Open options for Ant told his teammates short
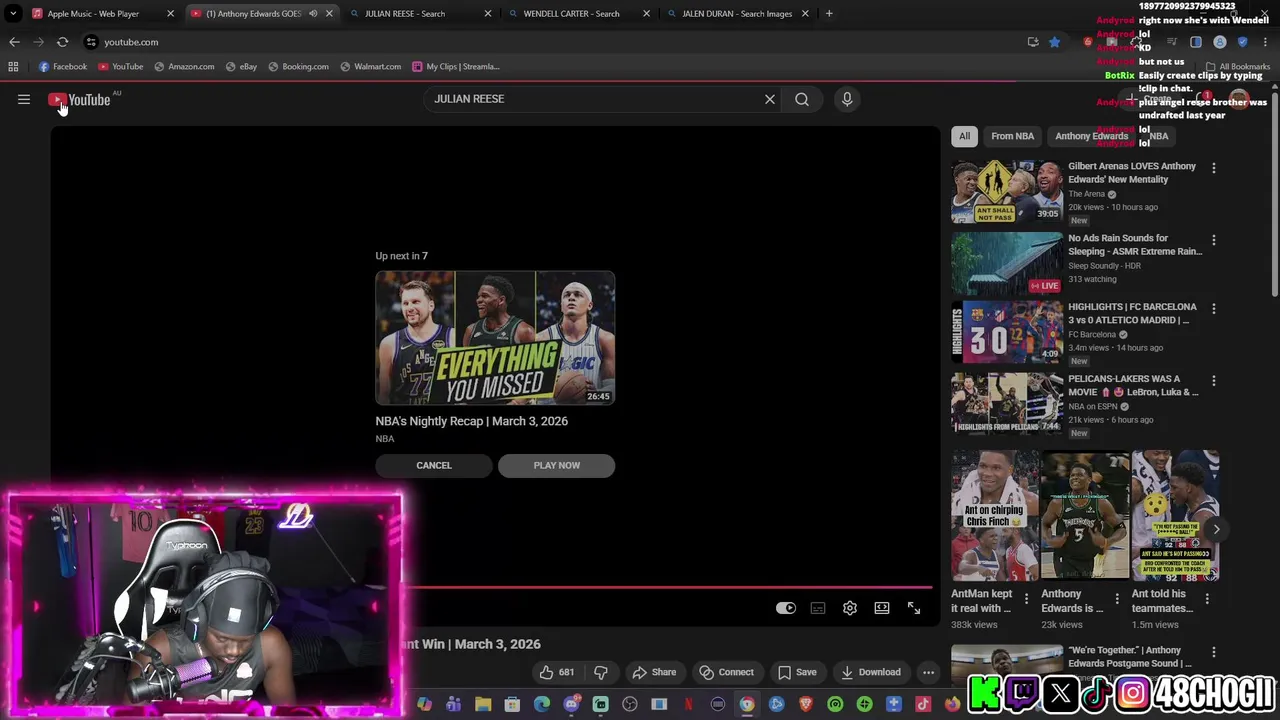 click(x=1207, y=599)
